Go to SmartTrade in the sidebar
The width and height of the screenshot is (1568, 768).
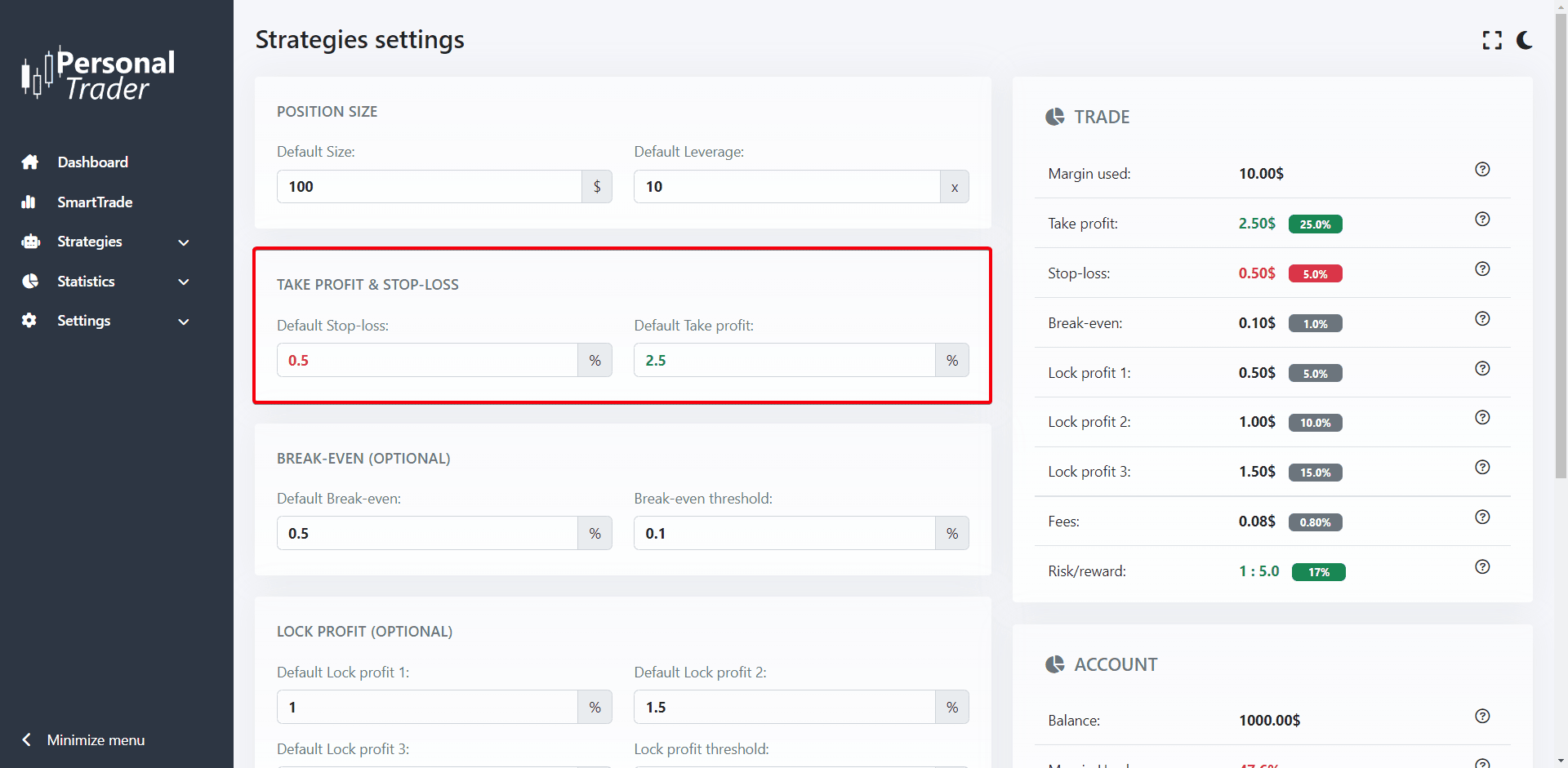point(94,202)
